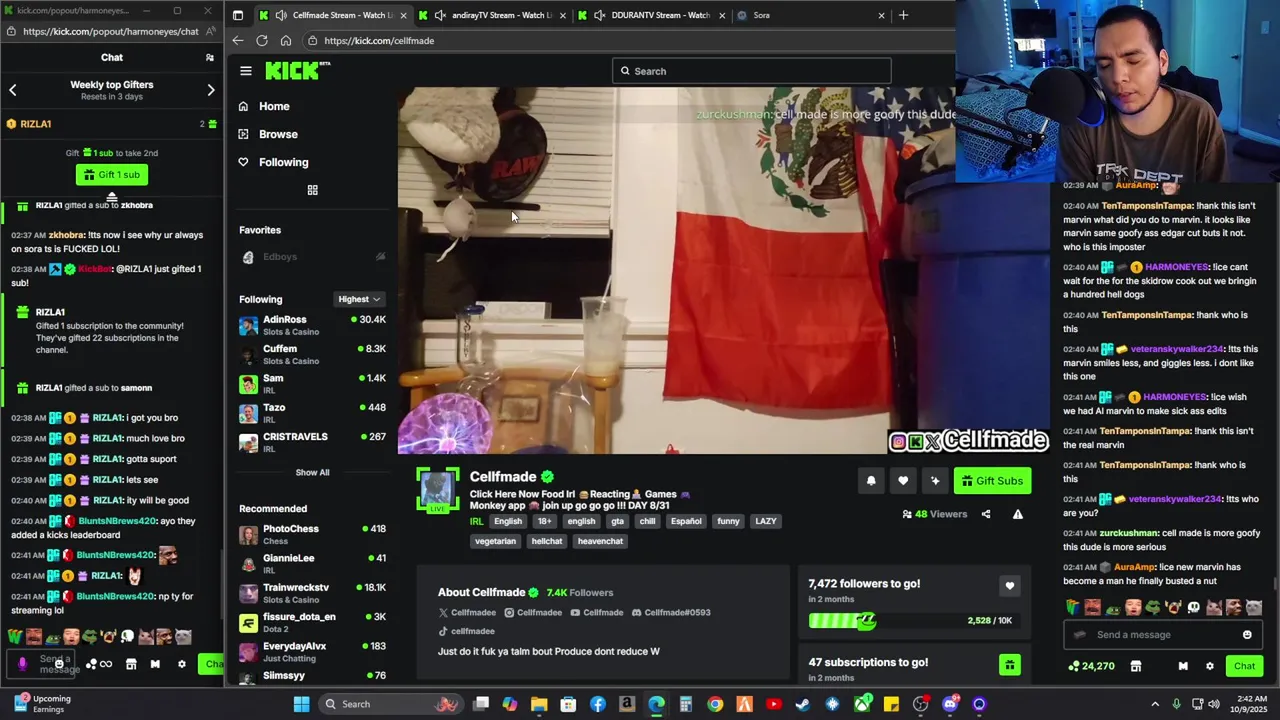Click the follower goal heart button
The height and width of the screenshot is (720, 1280).
coord(1009,586)
